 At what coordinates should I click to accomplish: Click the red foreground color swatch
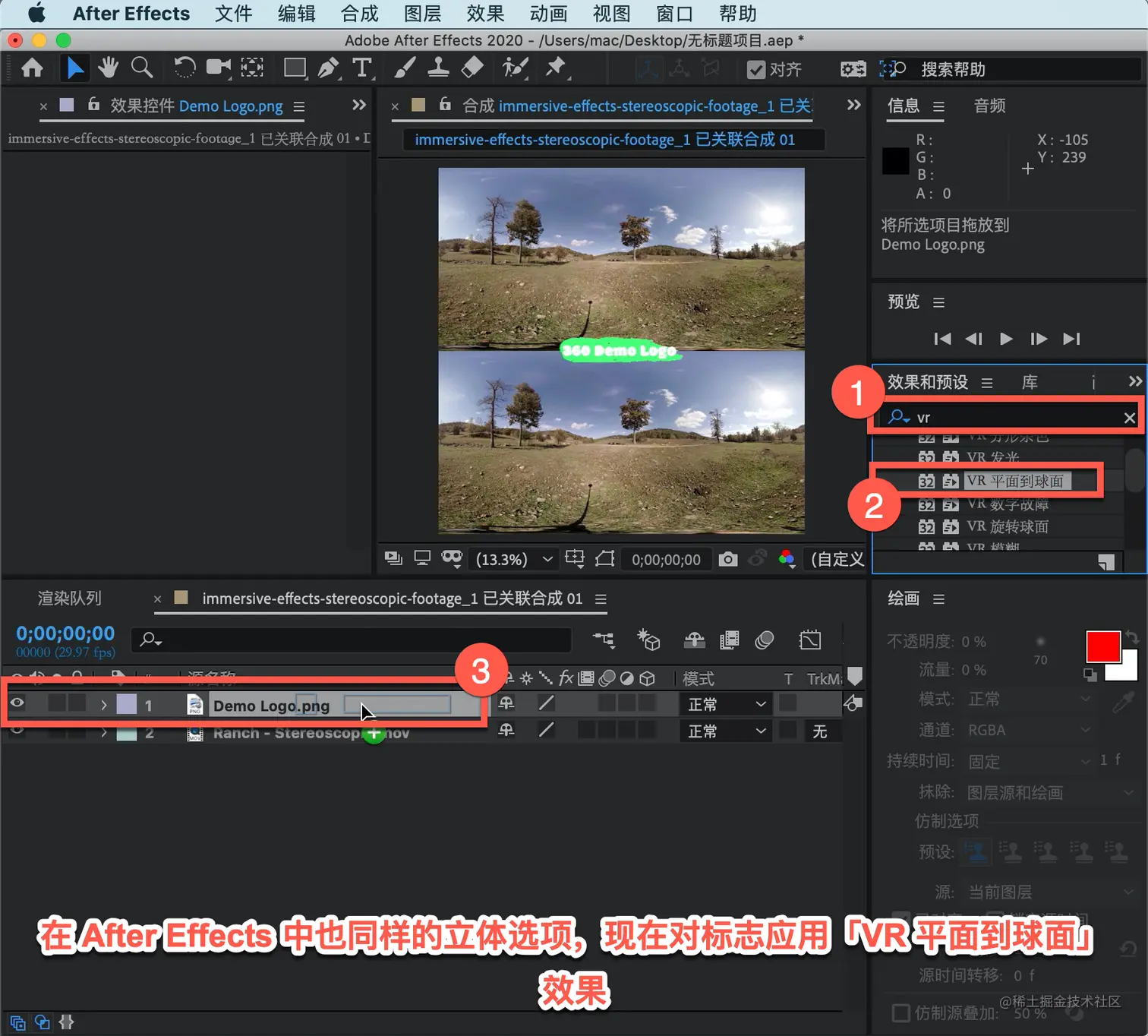pos(1103,646)
